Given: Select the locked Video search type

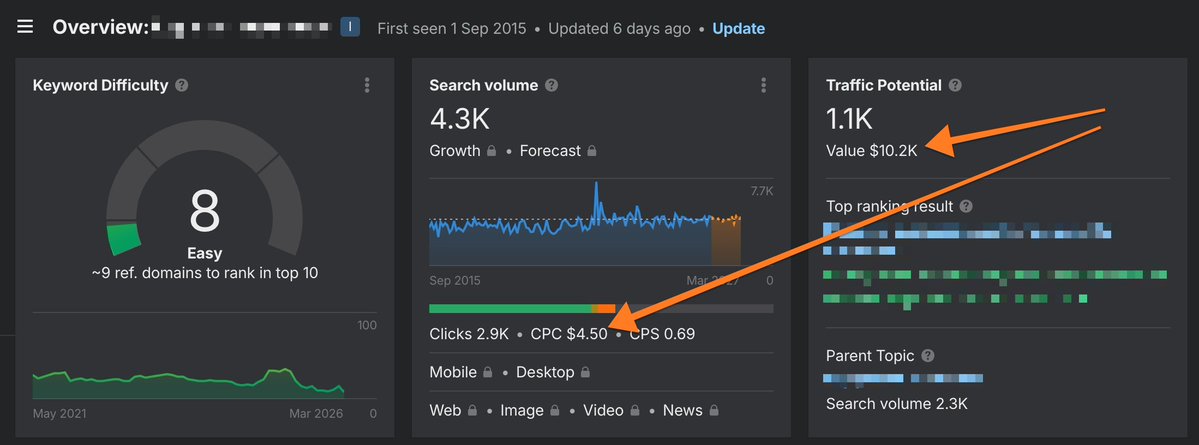Looking at the screenshot, I should click(x=612, y=411).
